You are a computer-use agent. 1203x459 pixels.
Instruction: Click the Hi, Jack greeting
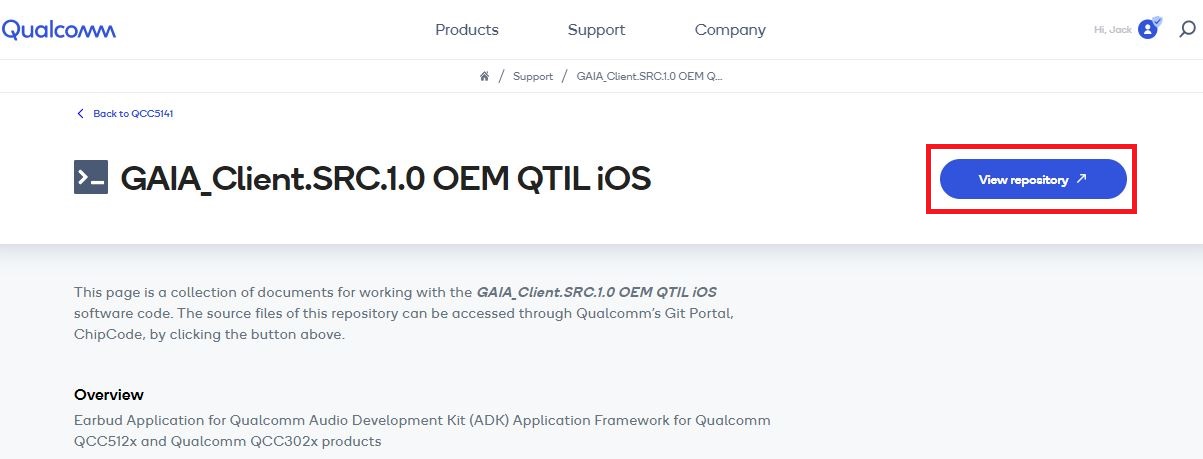[x=1113, y=30]
